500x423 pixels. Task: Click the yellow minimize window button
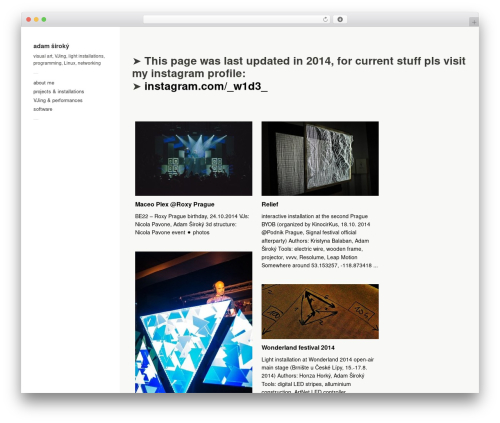(36, 20)
